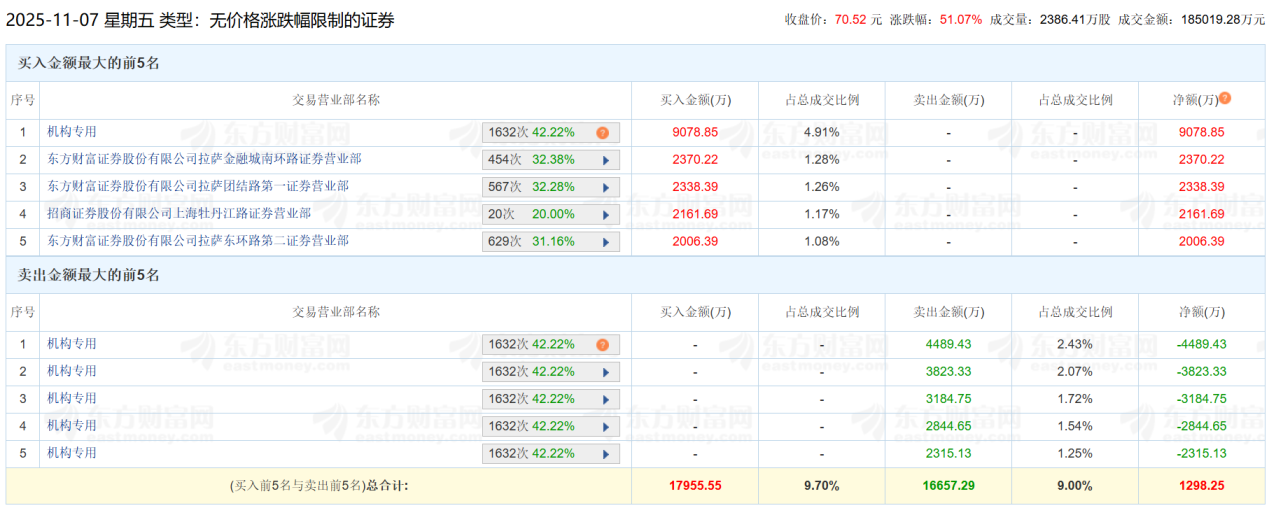Open 招商证券上海牡丹江路证券营业部 link
Image resolution: width=1269 pixels, height=508 pixels.
pos(178,213)
